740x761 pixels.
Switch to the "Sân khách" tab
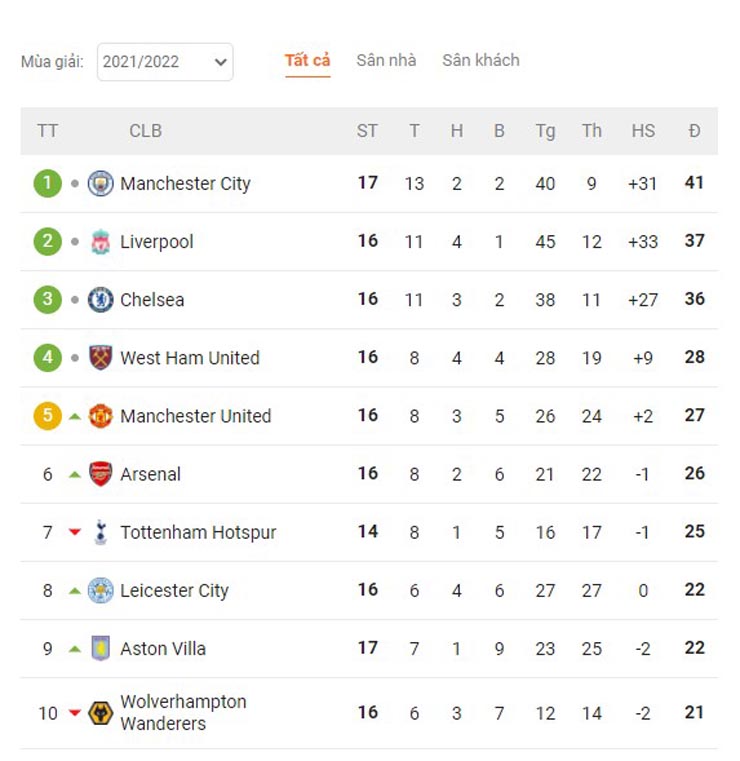click(x=481, y=61)
